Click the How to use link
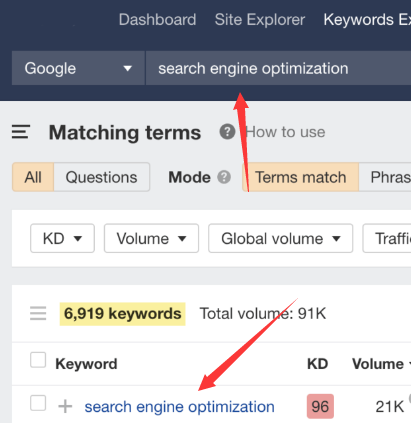 pos(285,132)
